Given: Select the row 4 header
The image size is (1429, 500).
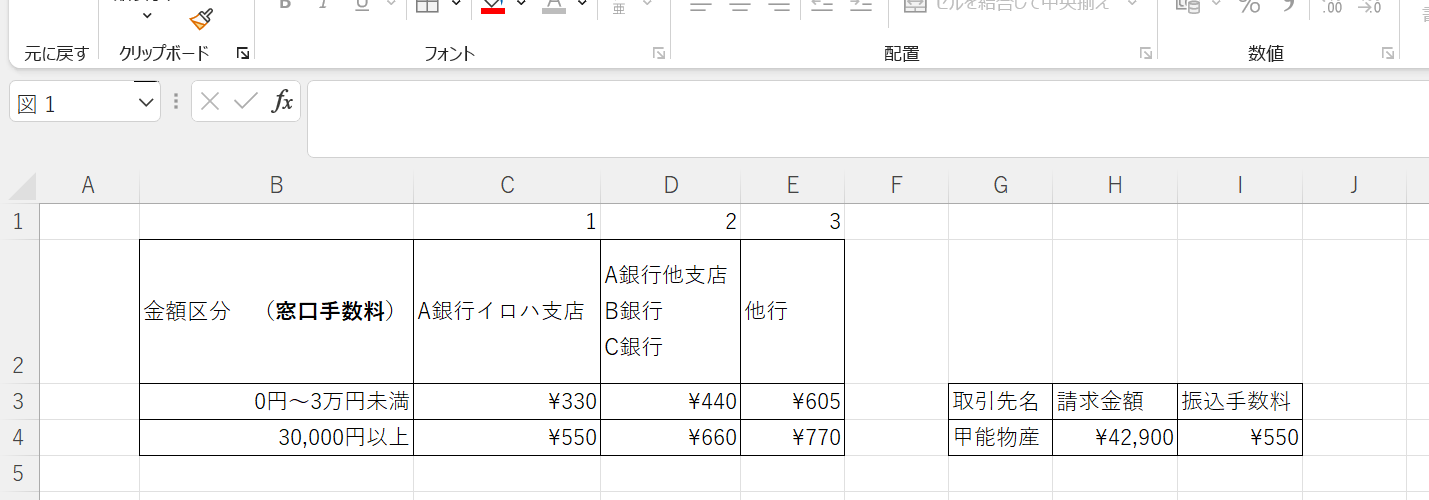Looking at the screenshot, I should tap(18, 437).
